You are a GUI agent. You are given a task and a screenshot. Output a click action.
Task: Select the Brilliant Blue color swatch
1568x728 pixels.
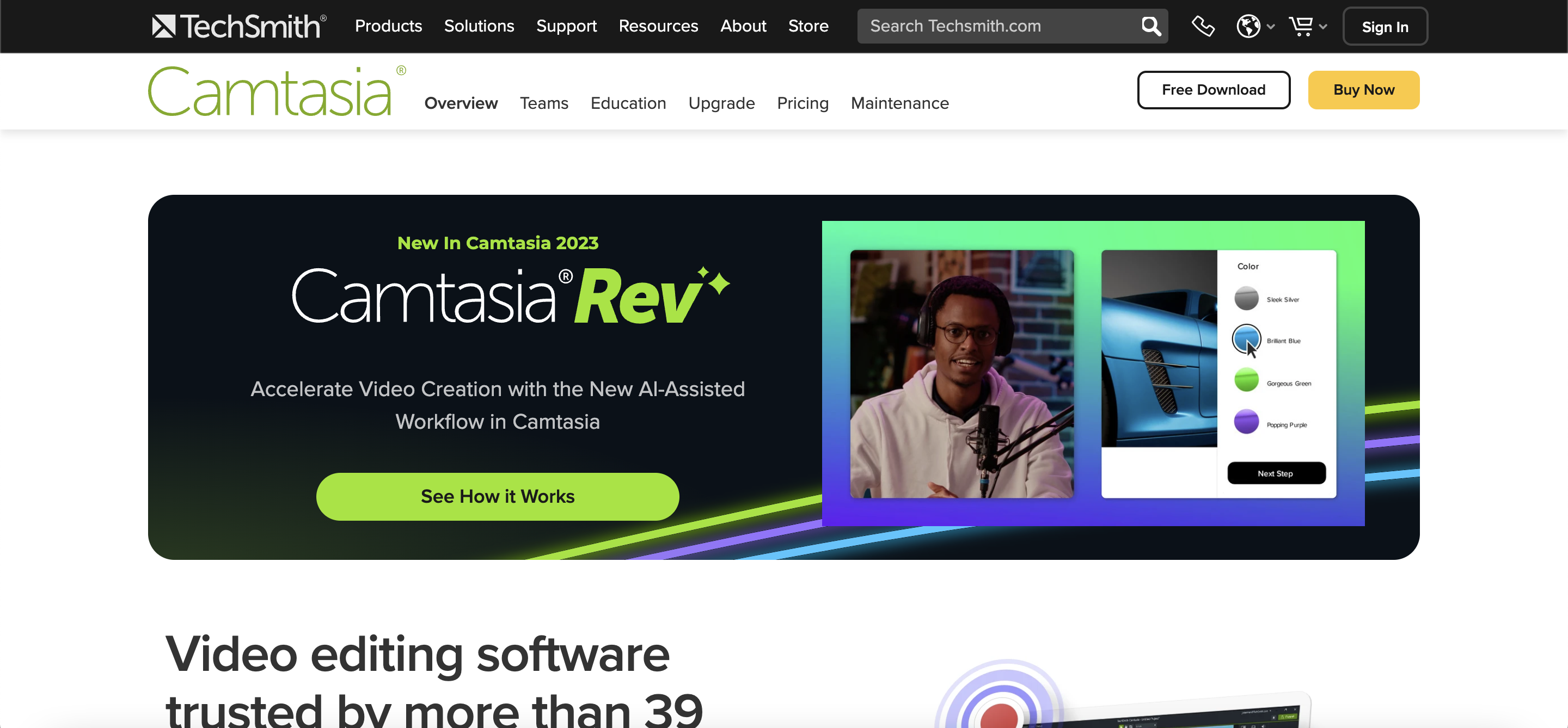click(x=1246, y=339)
